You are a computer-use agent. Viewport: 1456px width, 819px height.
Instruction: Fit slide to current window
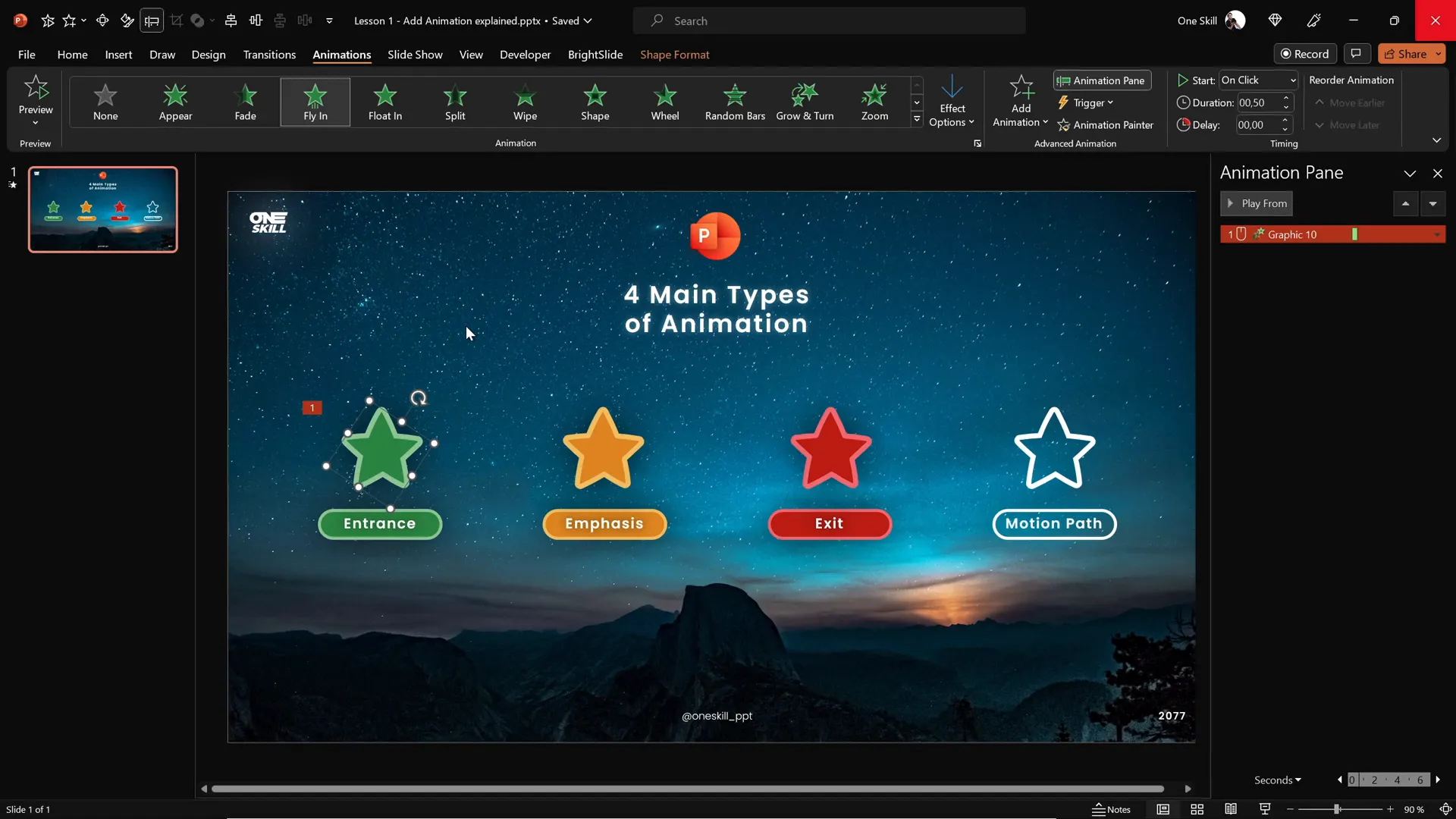tap(1445, 809)
